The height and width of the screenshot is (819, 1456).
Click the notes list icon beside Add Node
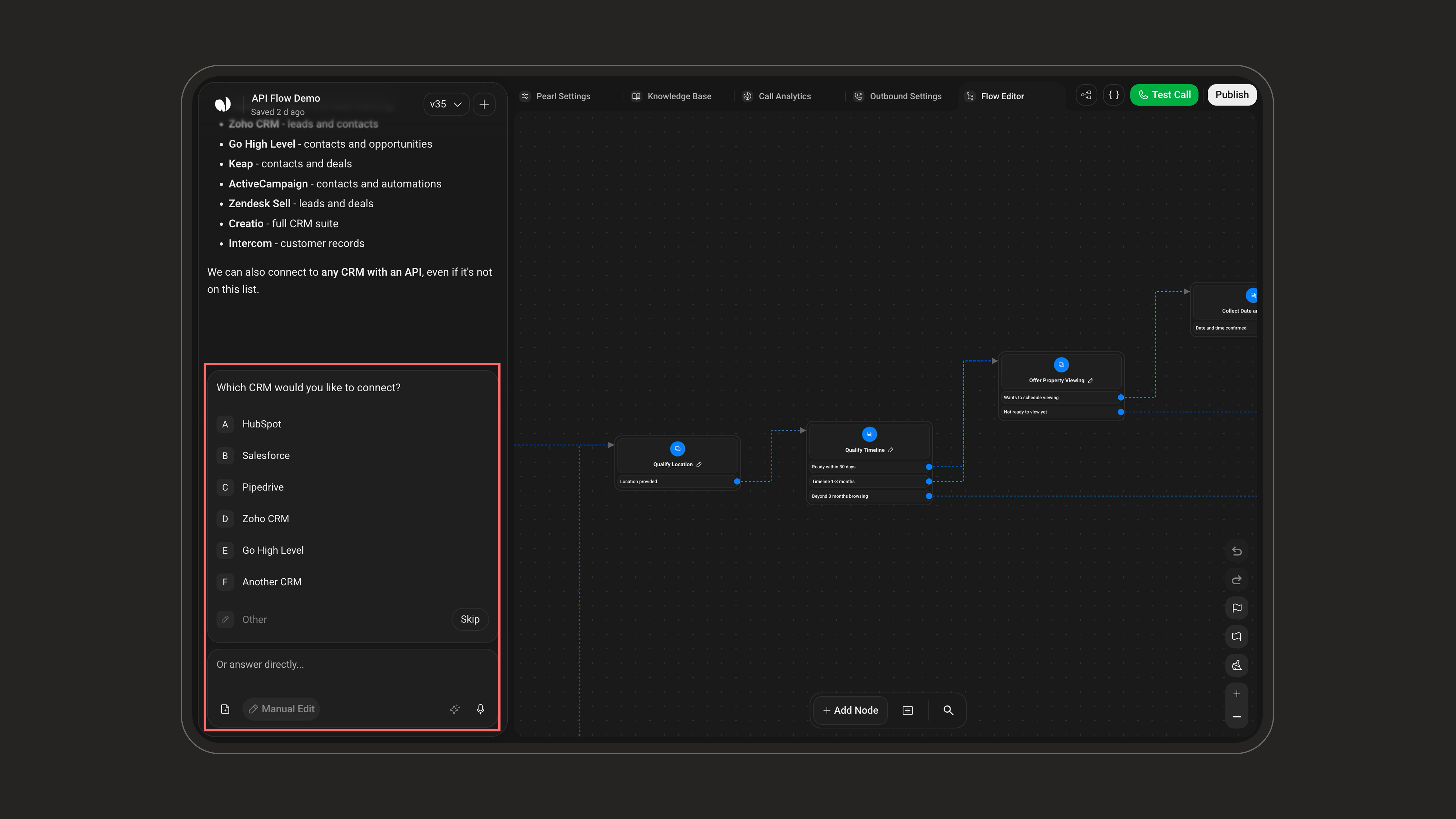click(x=908, y=710)
